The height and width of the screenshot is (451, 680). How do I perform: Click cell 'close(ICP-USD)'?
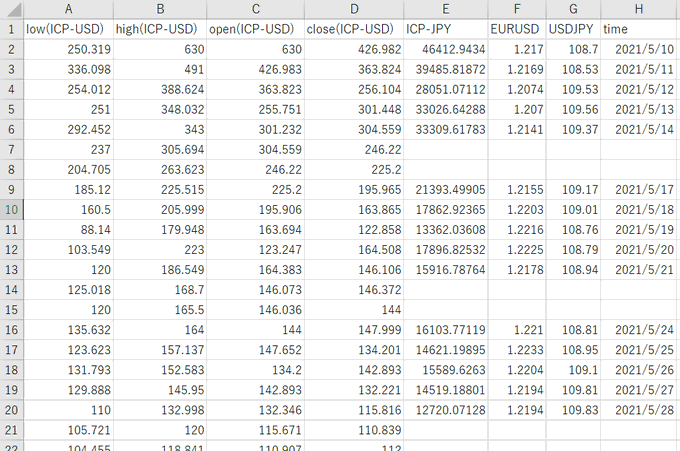pyautogui.click(x=354, y=29)
